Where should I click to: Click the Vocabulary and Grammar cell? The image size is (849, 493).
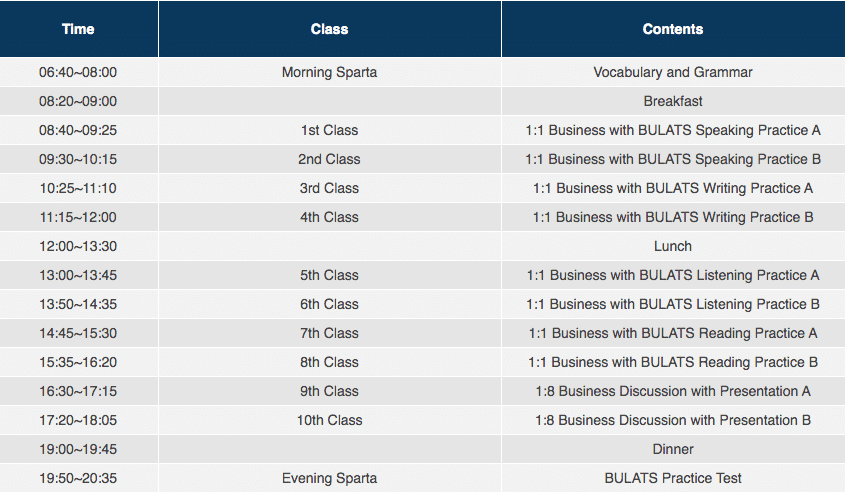[x=672, y=72]
